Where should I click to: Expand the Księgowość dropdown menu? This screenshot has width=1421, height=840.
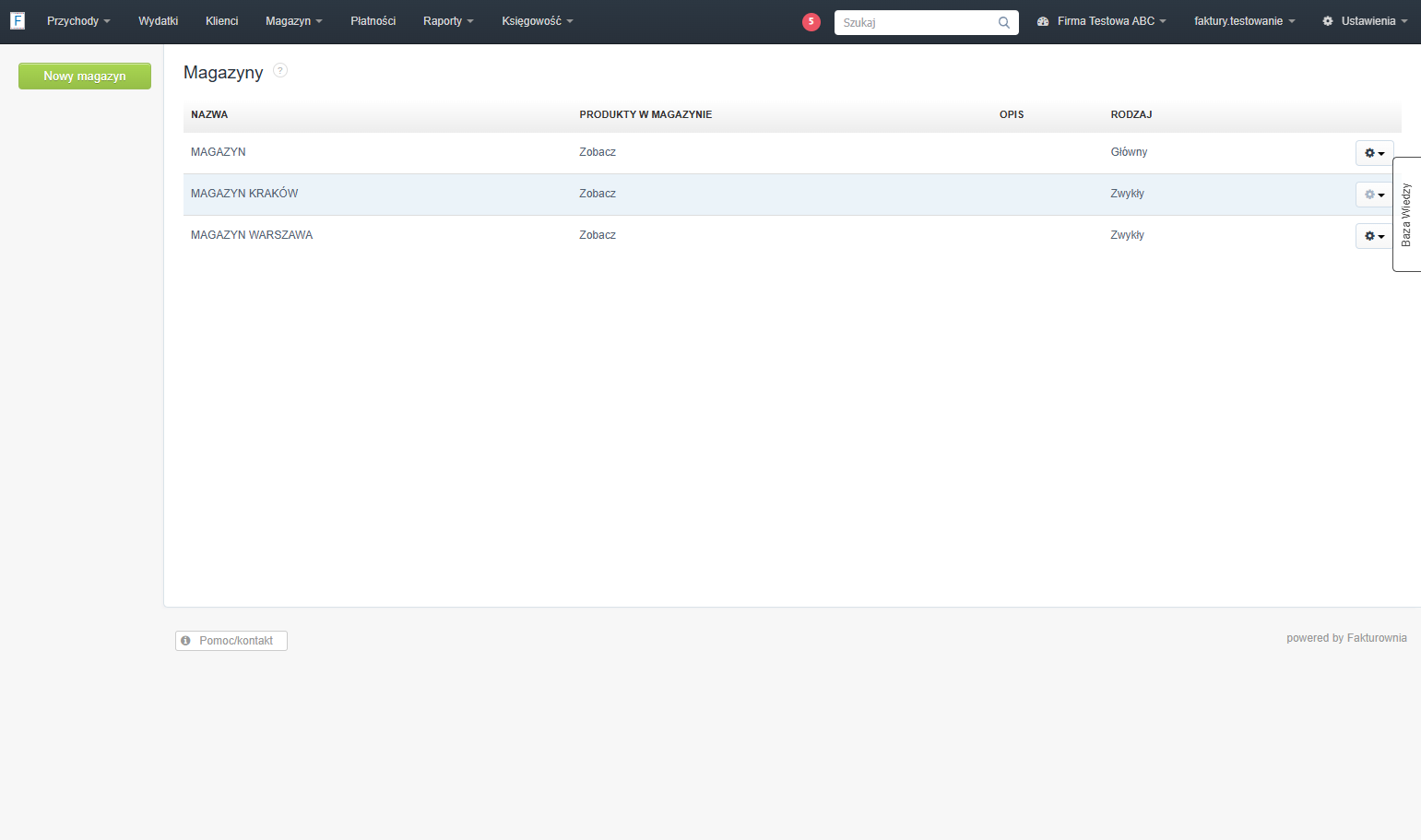tap(538, 21)
